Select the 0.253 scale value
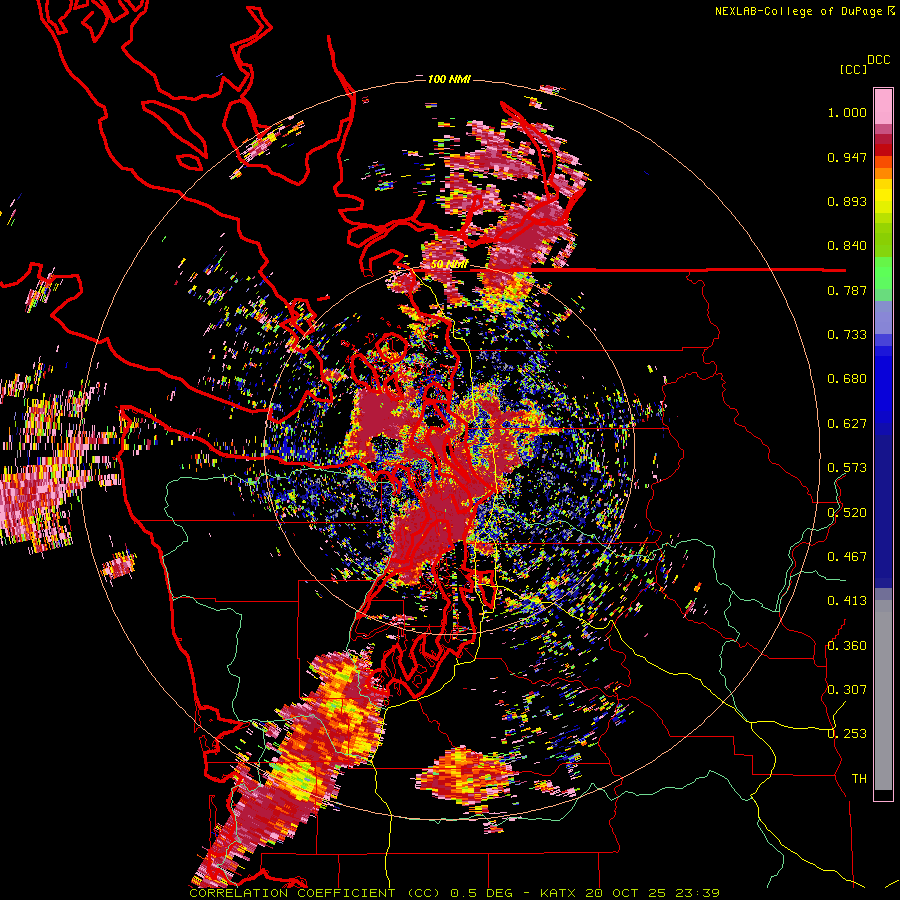 (847, 734)
